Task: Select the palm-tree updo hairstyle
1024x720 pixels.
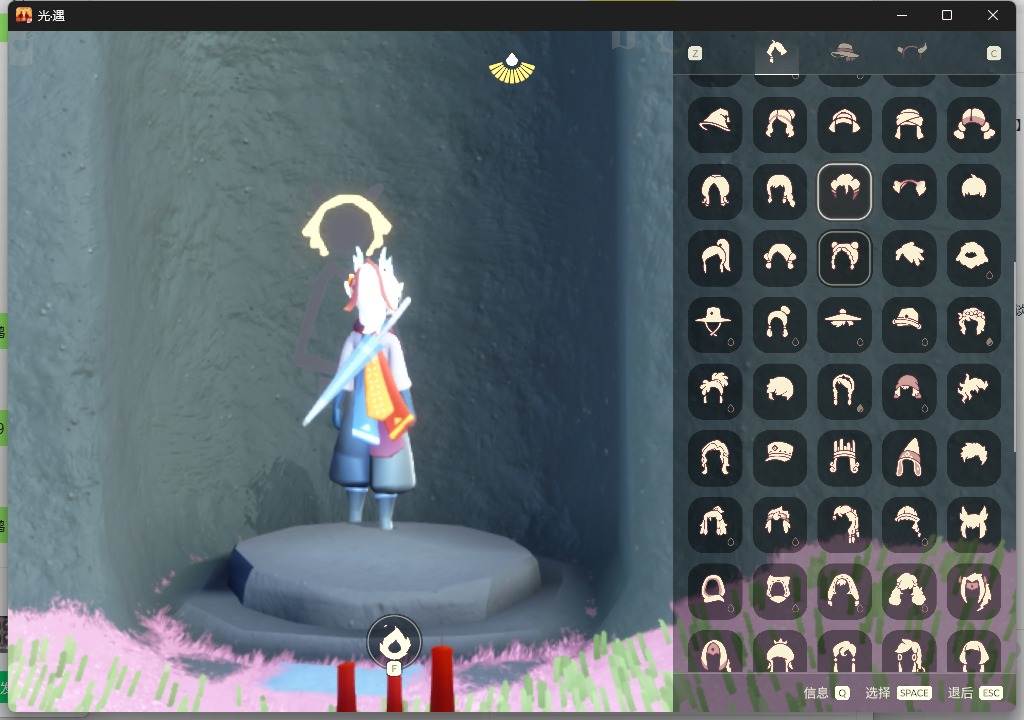Action: 715,391
